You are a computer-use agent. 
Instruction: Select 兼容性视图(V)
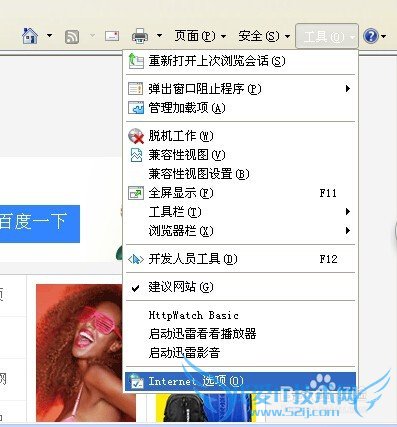240,155
